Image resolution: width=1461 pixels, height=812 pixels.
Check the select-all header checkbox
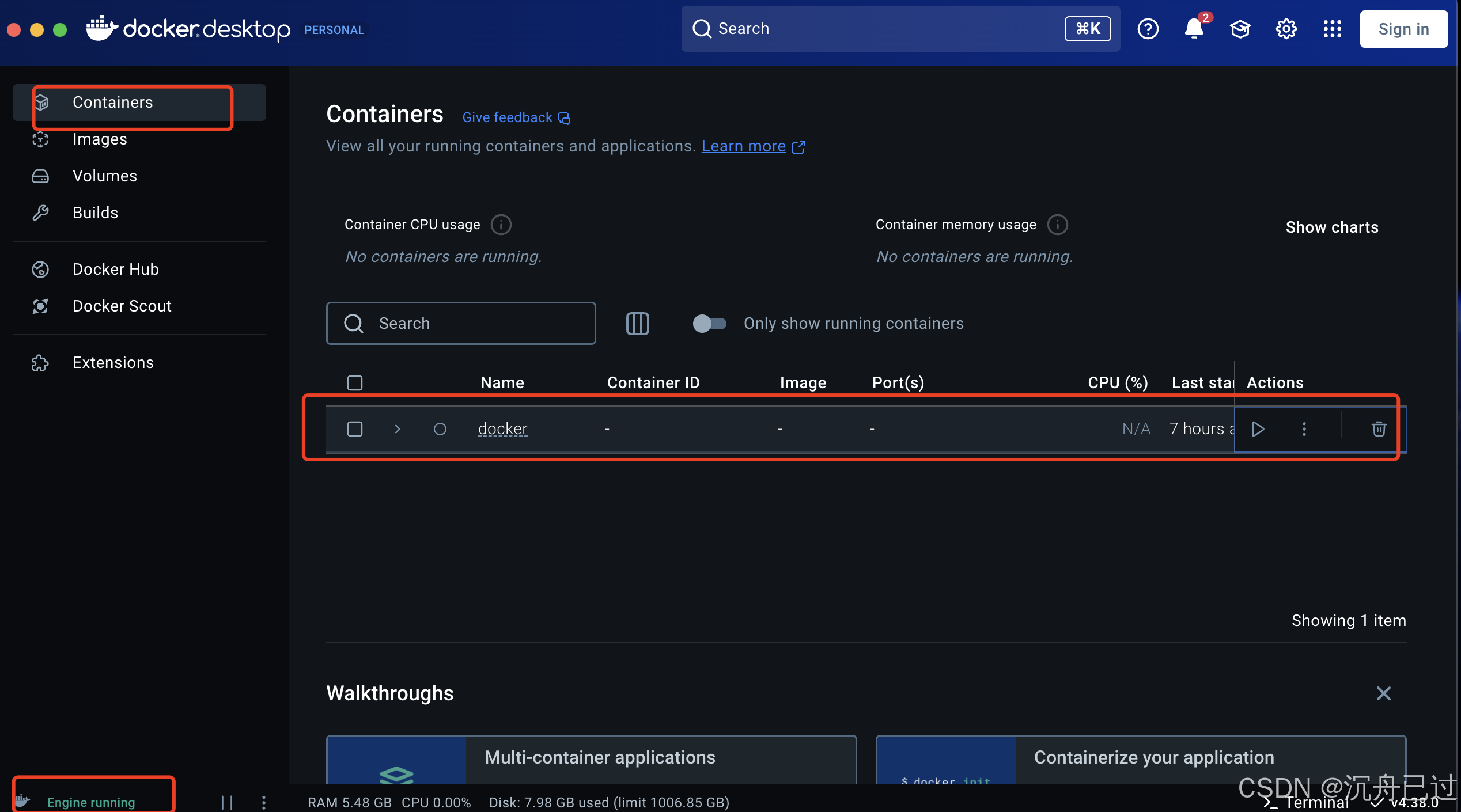coord(355,383)
